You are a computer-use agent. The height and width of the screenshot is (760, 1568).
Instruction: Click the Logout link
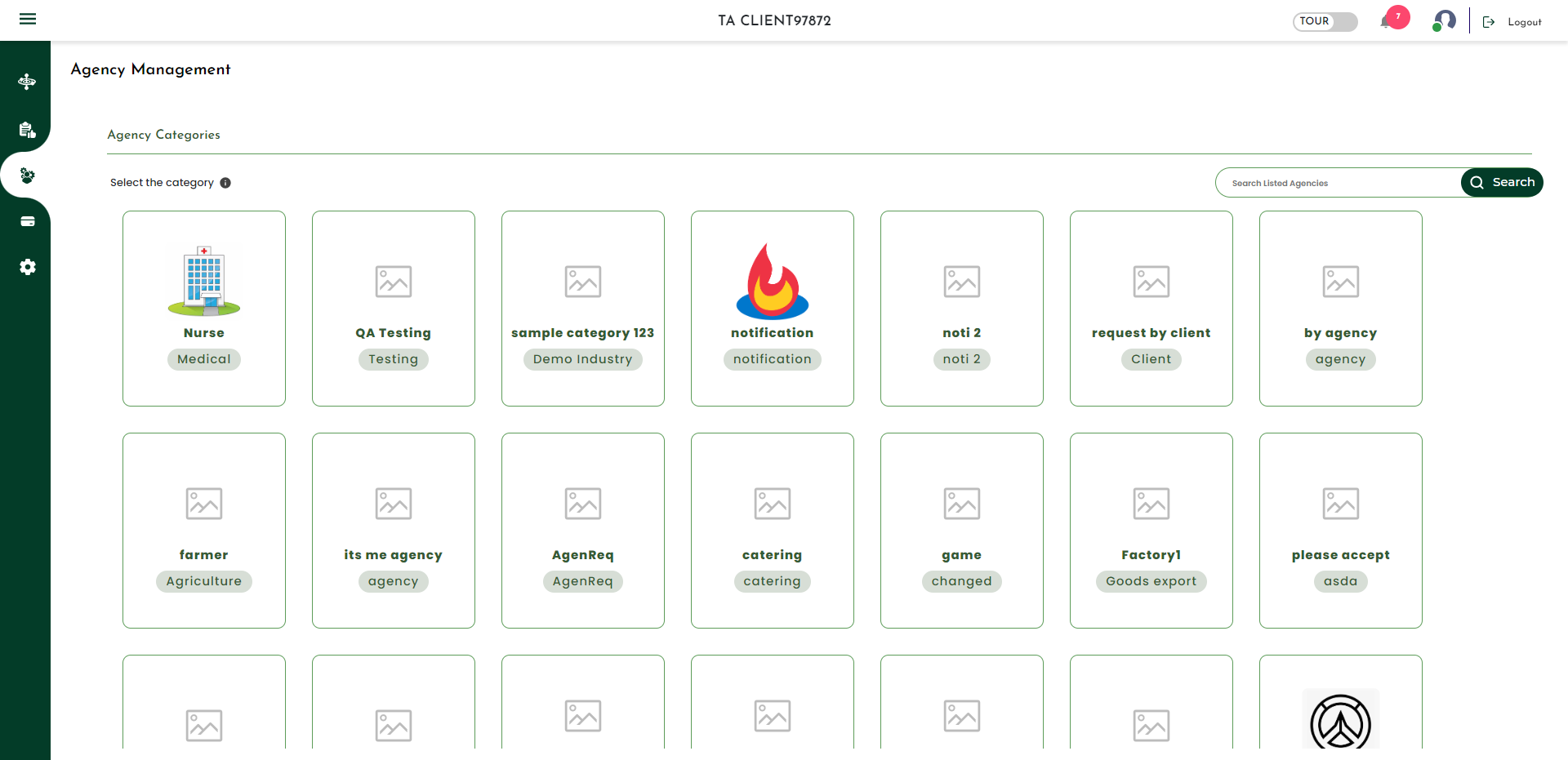1523,22
